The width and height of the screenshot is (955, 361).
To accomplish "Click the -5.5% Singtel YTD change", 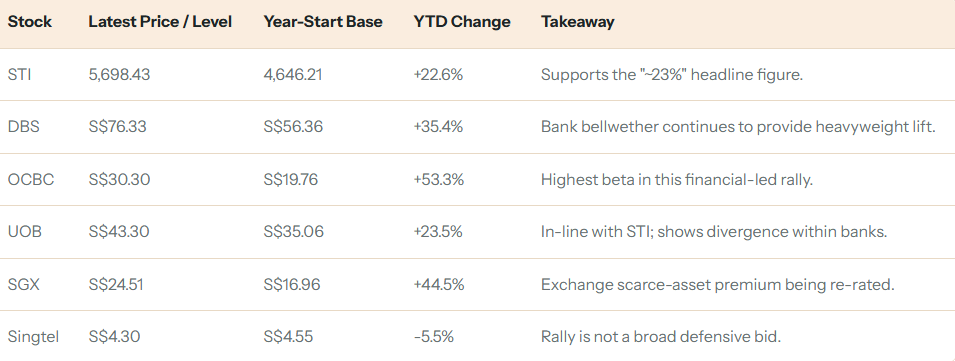I will tap(434, 337).
